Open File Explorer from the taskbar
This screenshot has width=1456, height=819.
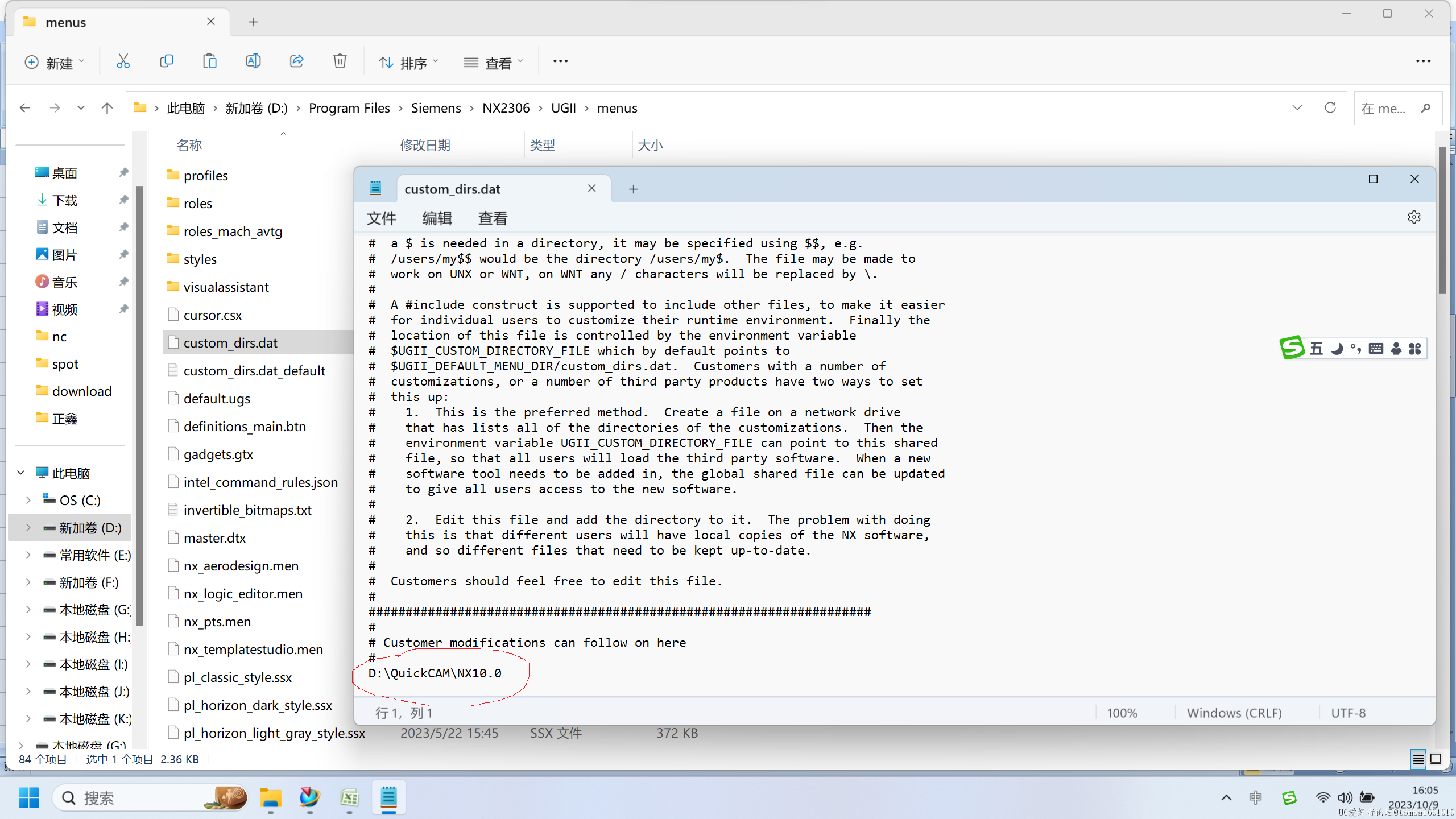[x=270, y=797]
